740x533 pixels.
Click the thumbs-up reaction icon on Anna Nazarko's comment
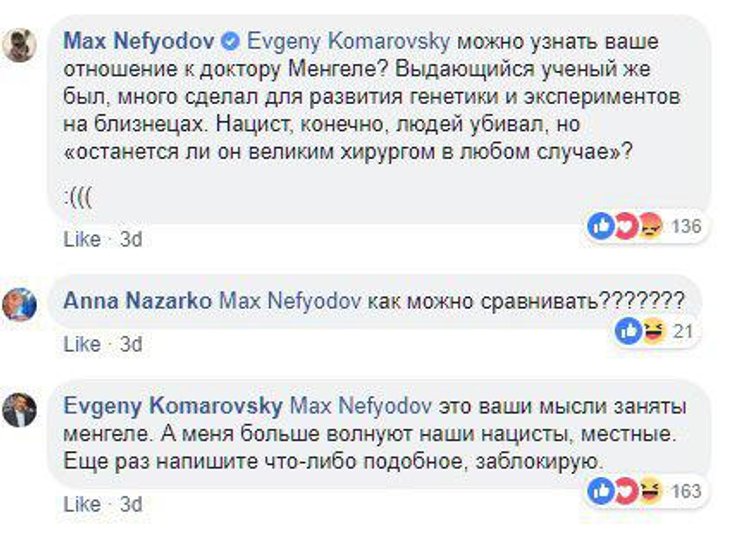coord(628,331)
